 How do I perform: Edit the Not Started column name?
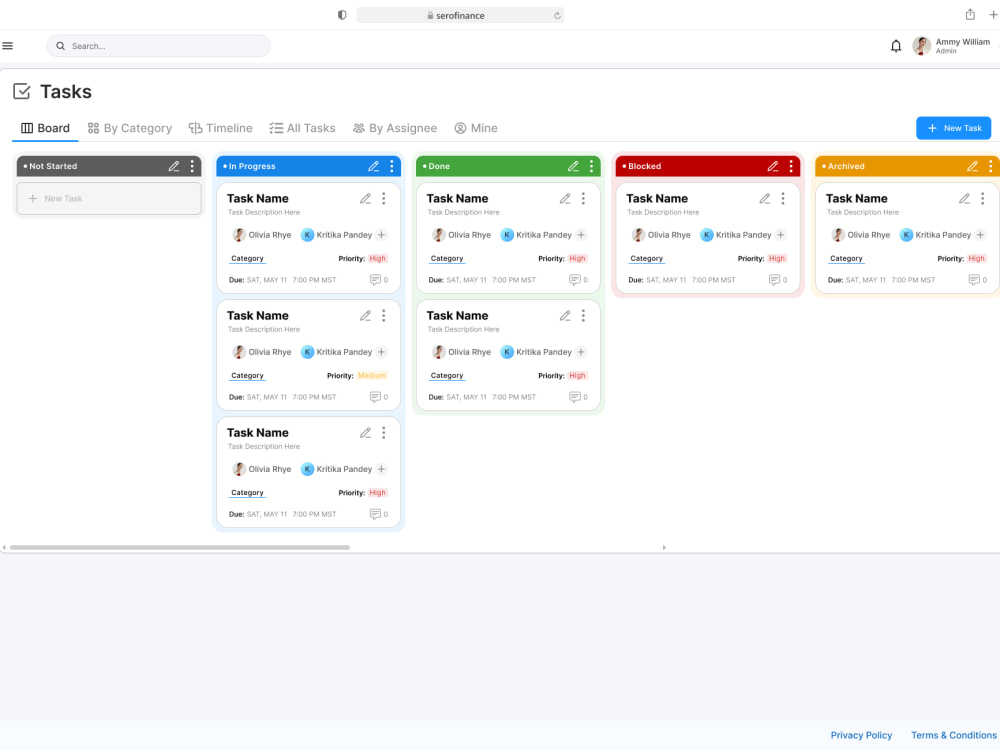(x=174, y=166)
